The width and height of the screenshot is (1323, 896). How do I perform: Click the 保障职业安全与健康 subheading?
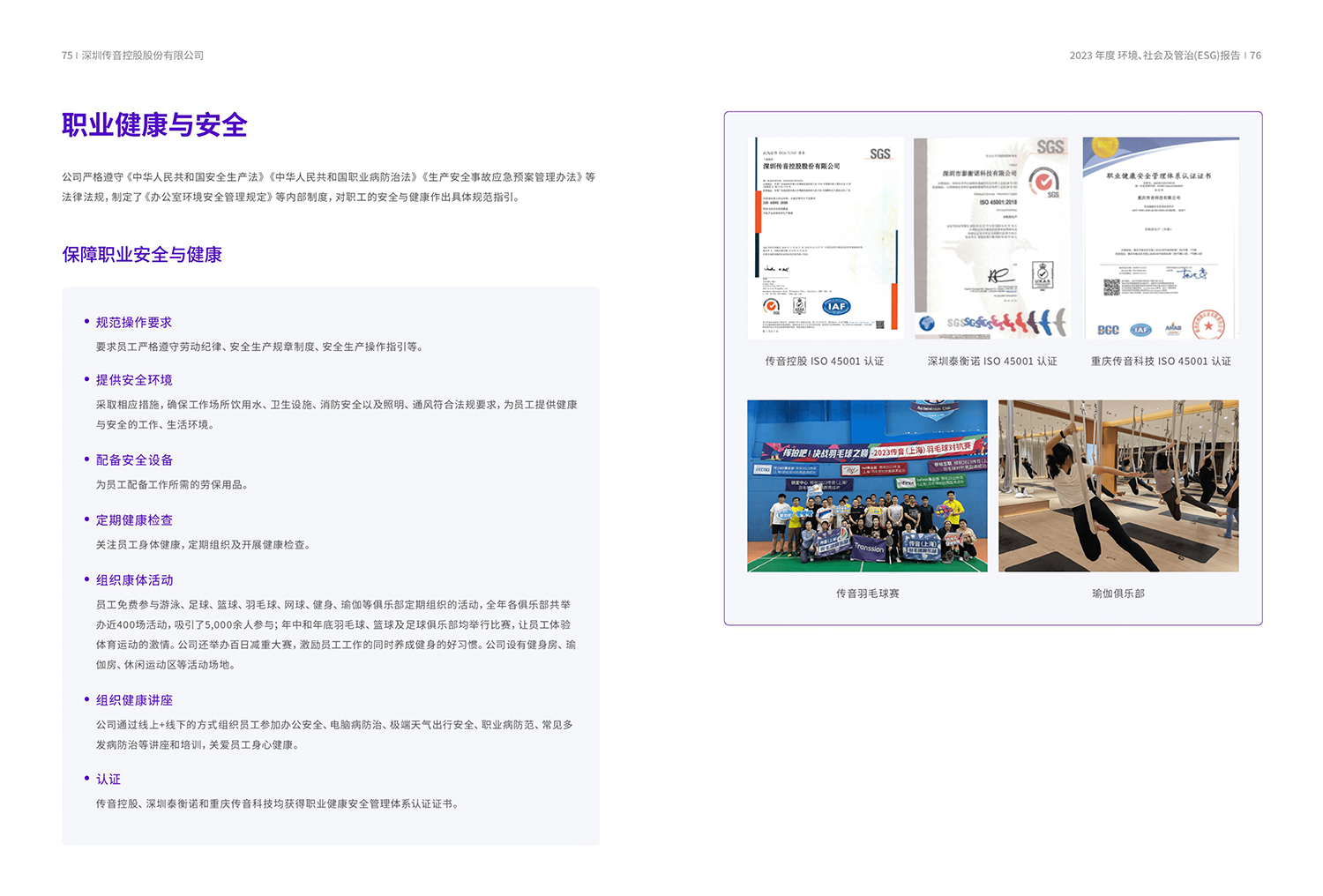point(142,255)
